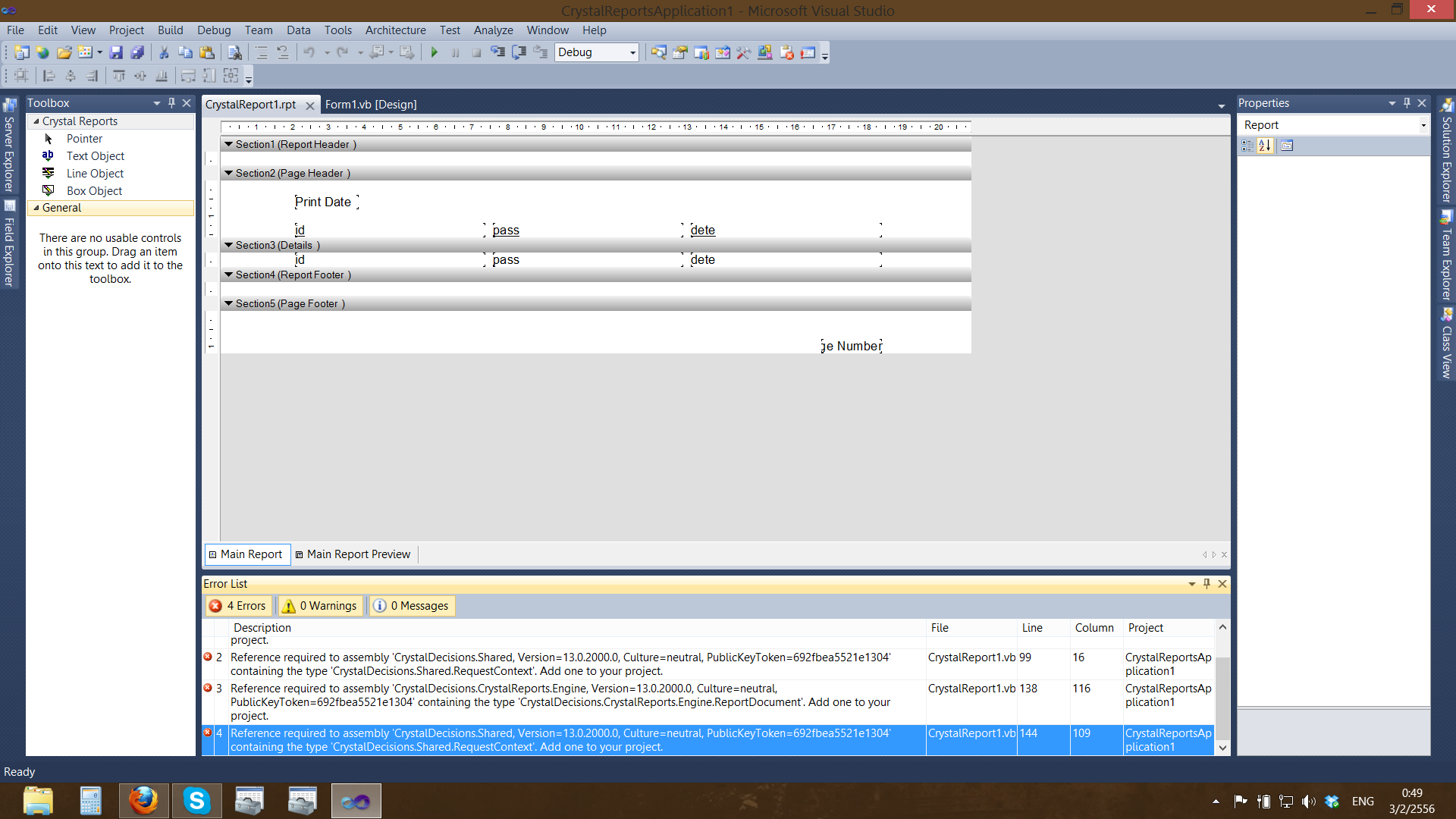This screenshot has width=1456, height=819.
Task: Start debugging with the green play icon
Action: [x=435, y=52]
